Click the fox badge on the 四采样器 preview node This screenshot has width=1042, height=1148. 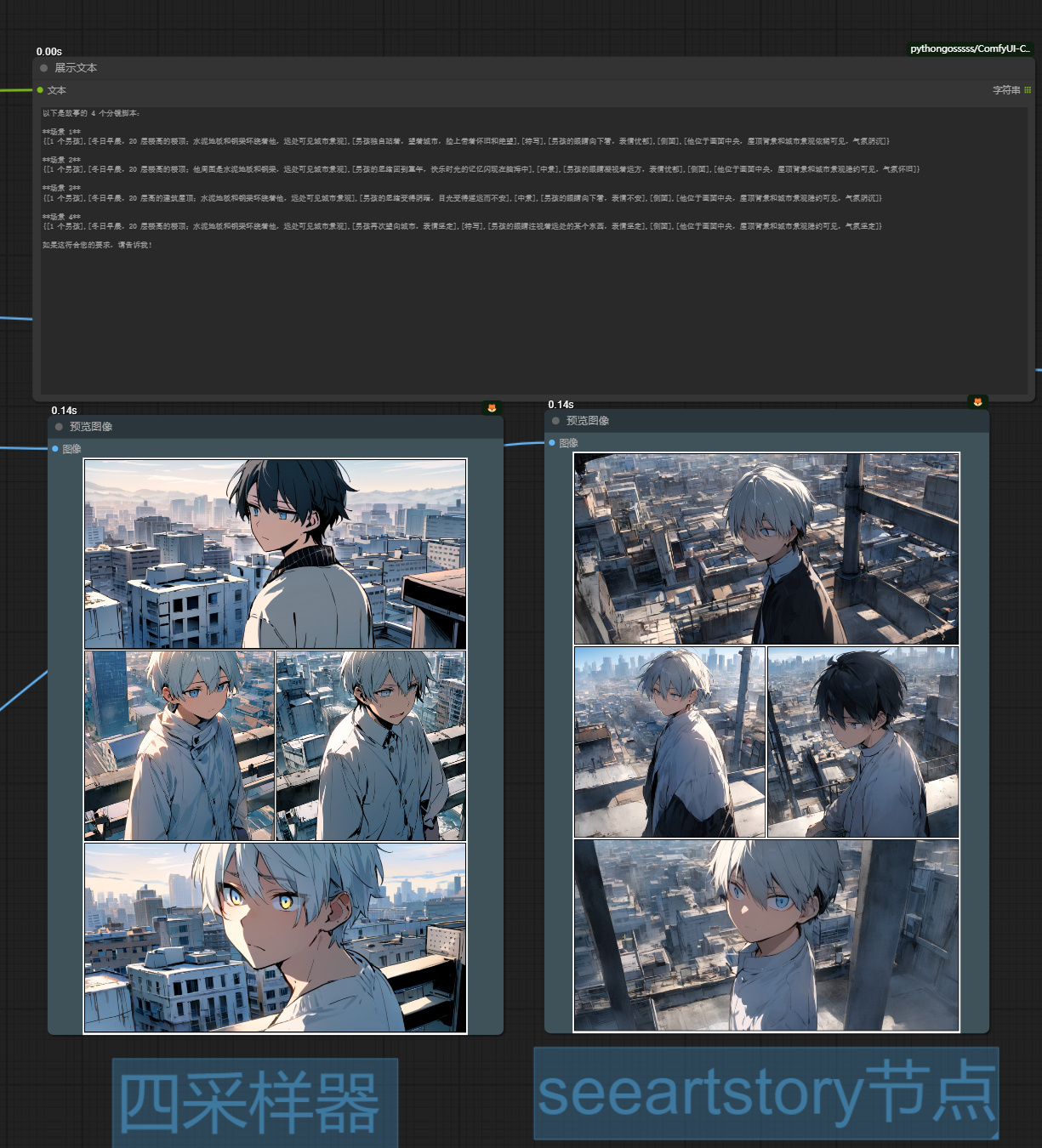pyautogui.click(x=492, y=408)
